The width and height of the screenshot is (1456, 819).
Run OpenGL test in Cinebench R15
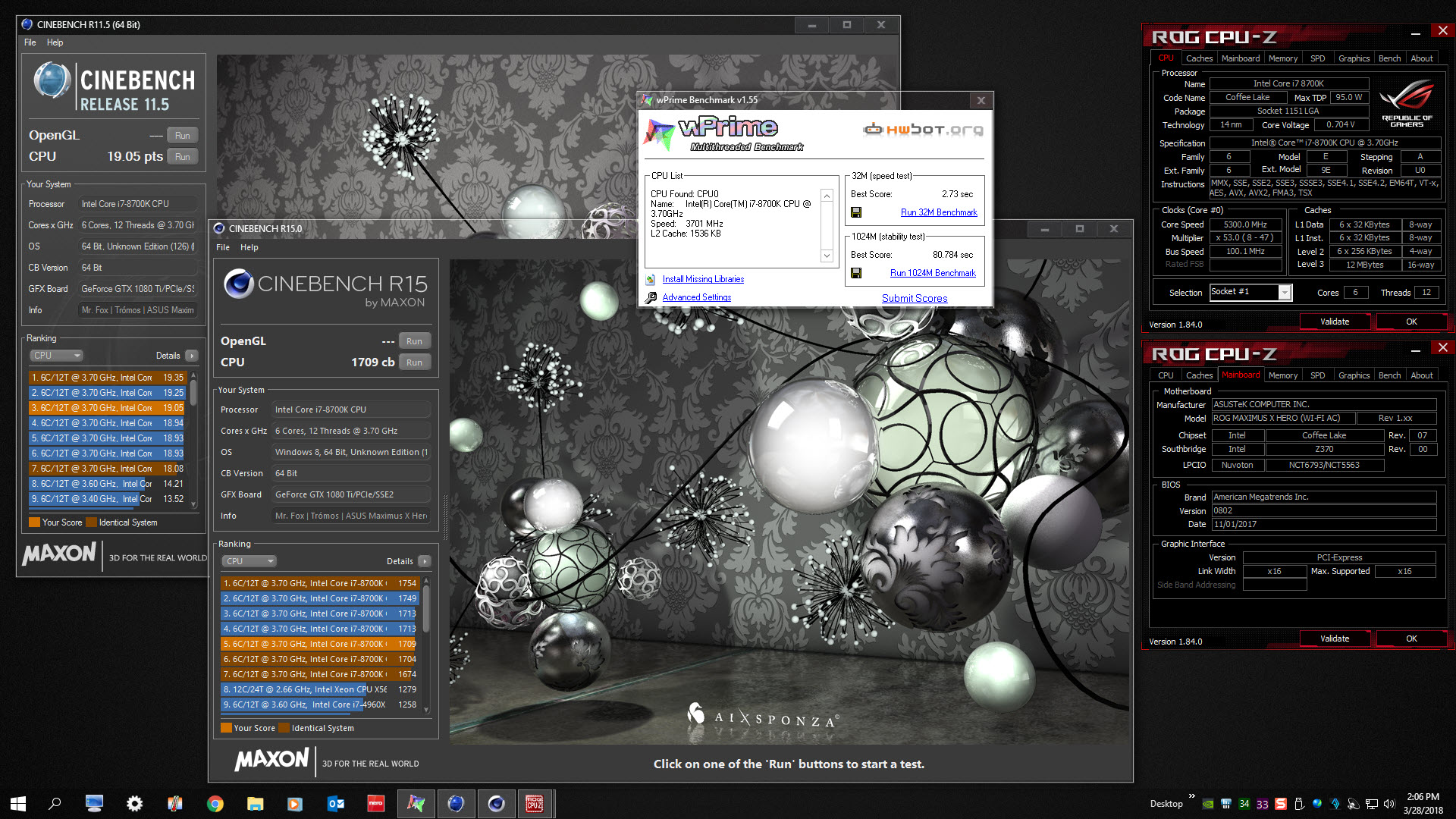(x=414, y=341)
